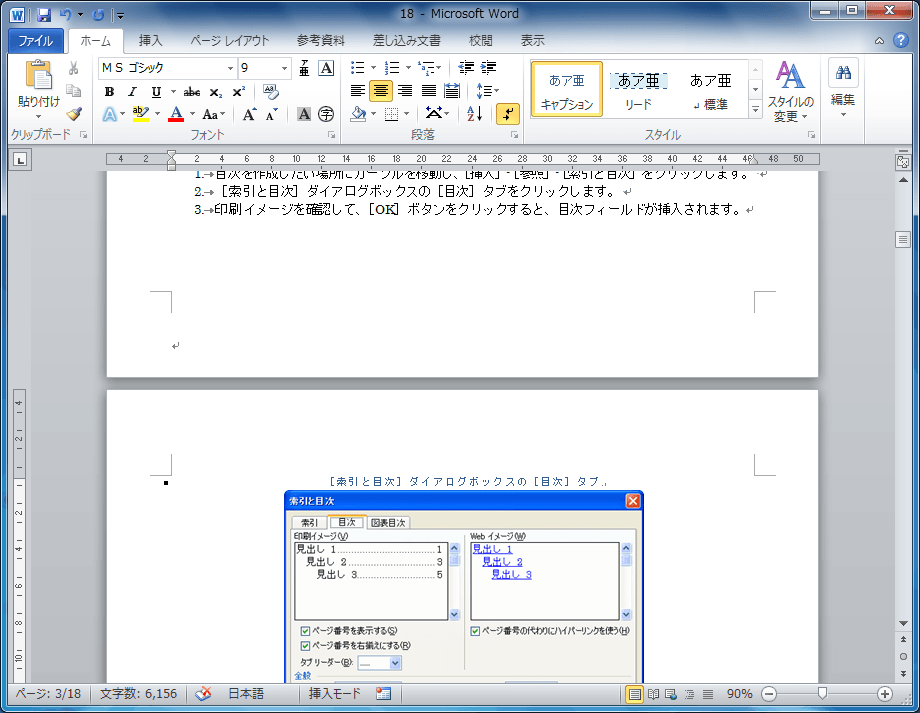Click the Grow Font icon
This screenshot has width=920, height=713.
(249, 114)
